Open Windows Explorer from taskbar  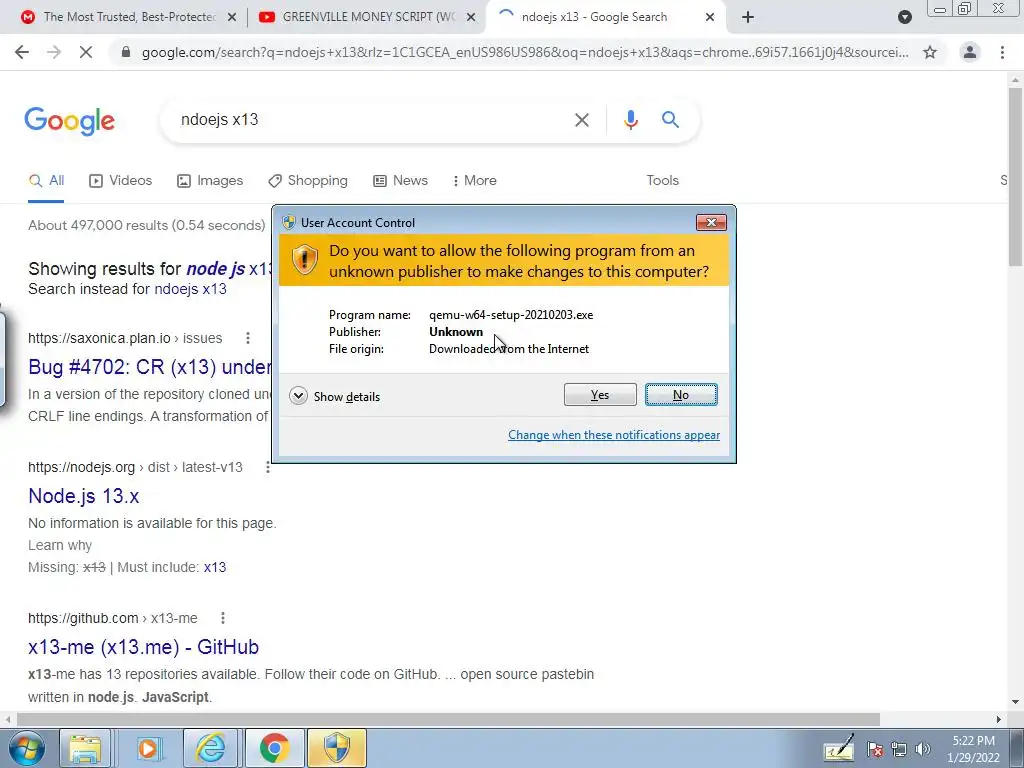[86, 748]
